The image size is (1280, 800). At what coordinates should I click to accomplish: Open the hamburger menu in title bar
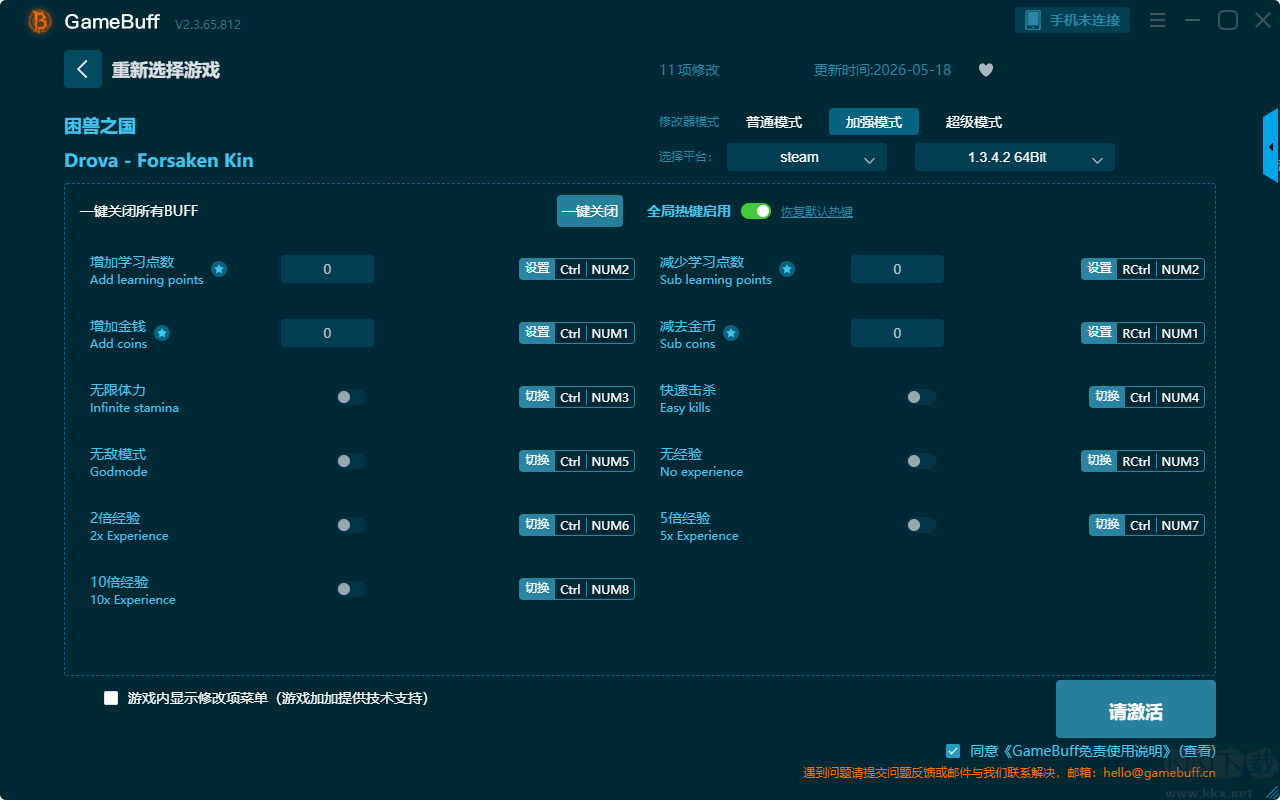1157,20
